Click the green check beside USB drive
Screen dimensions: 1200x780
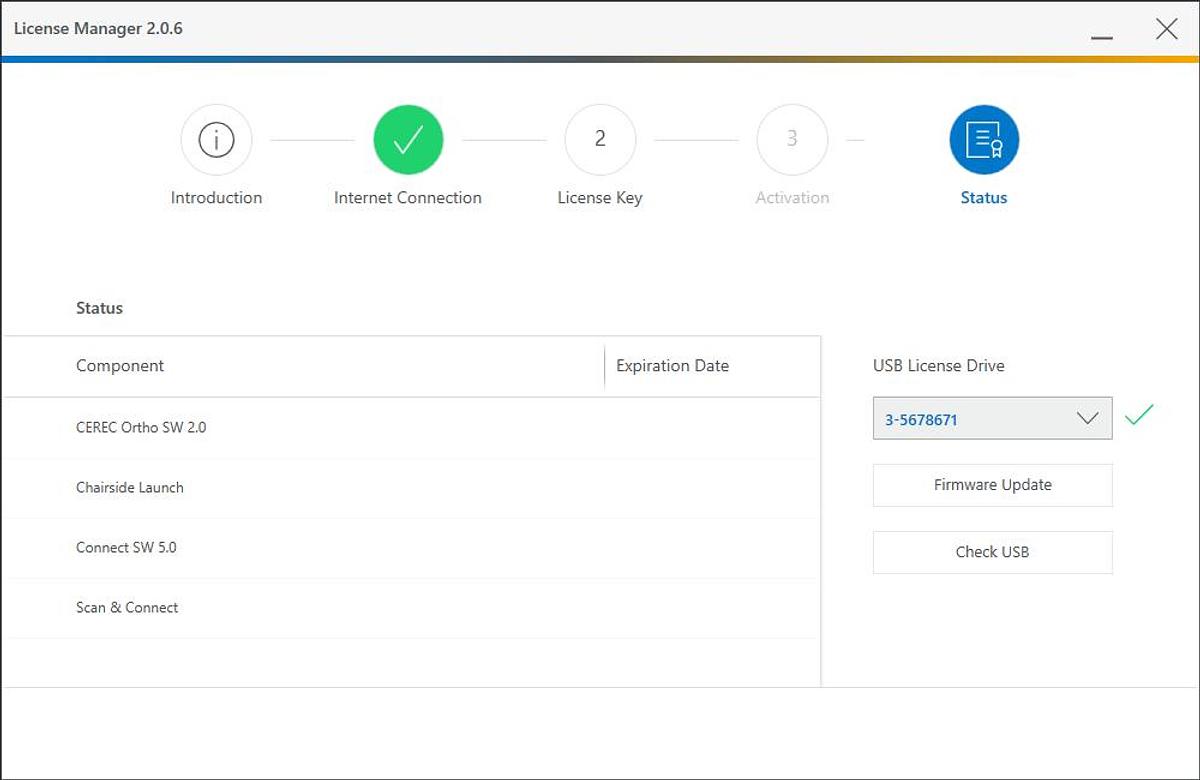point(1139,414)
